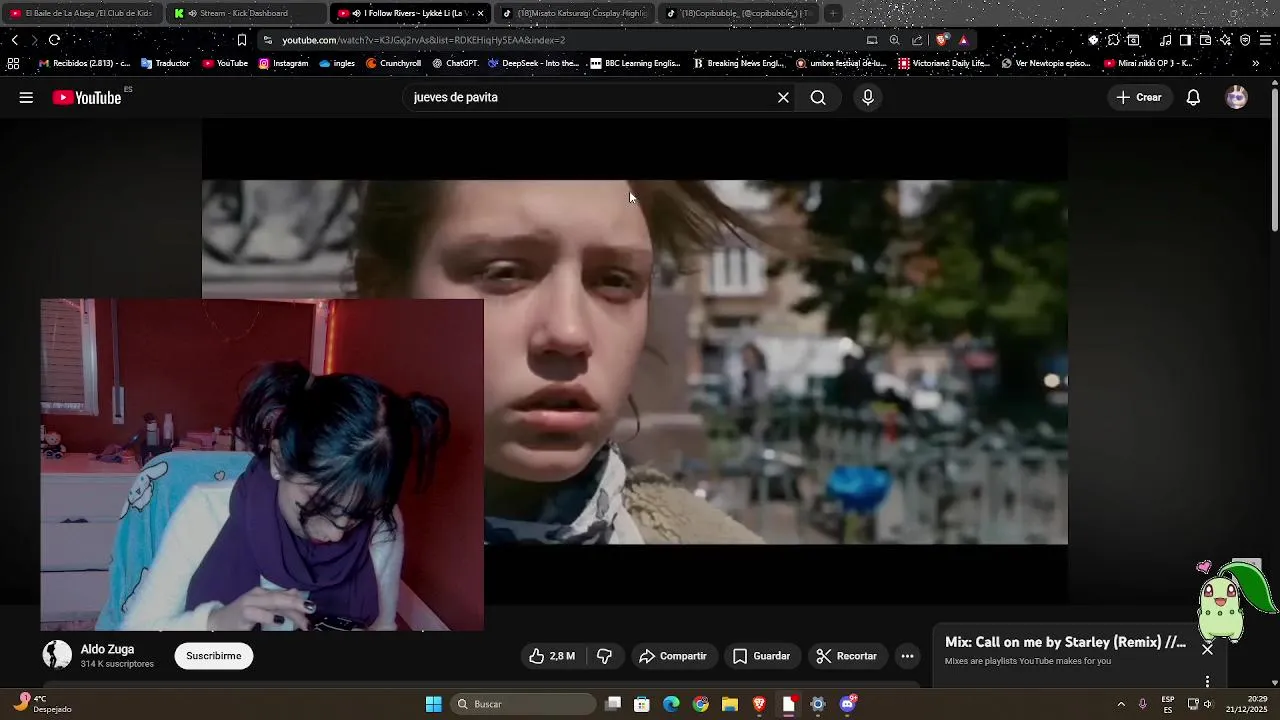Like the video with 2,8 M likes
Screen dimensions: 1280x720
[551, 656]
